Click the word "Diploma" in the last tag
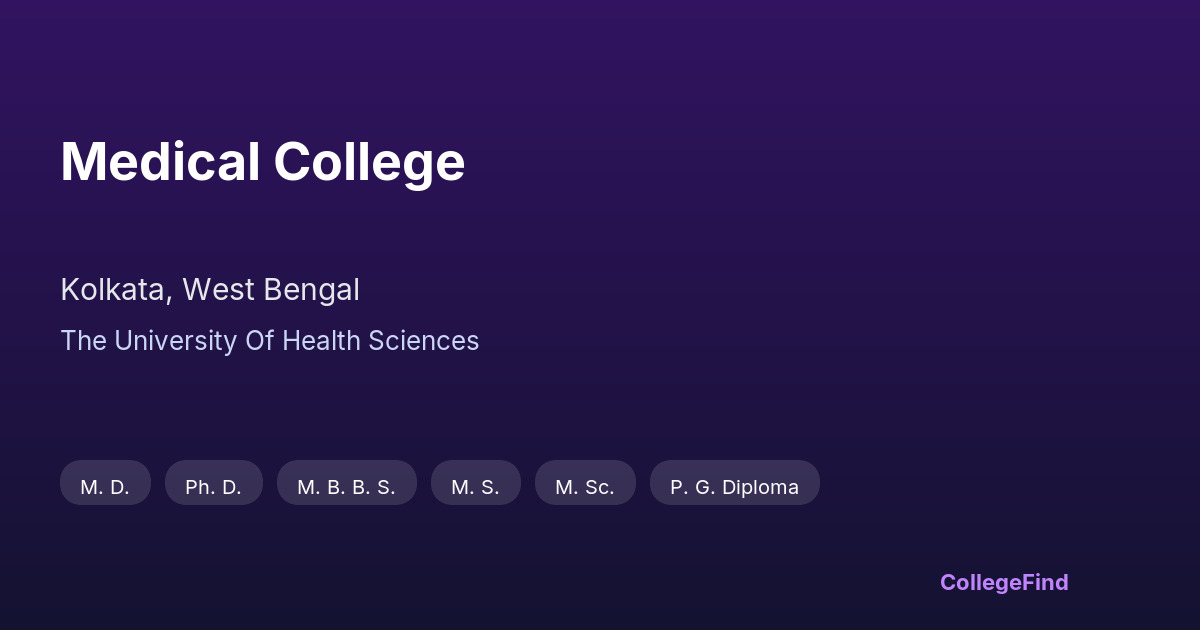Screen dimensions: 1200x630 tap(760, 487)
